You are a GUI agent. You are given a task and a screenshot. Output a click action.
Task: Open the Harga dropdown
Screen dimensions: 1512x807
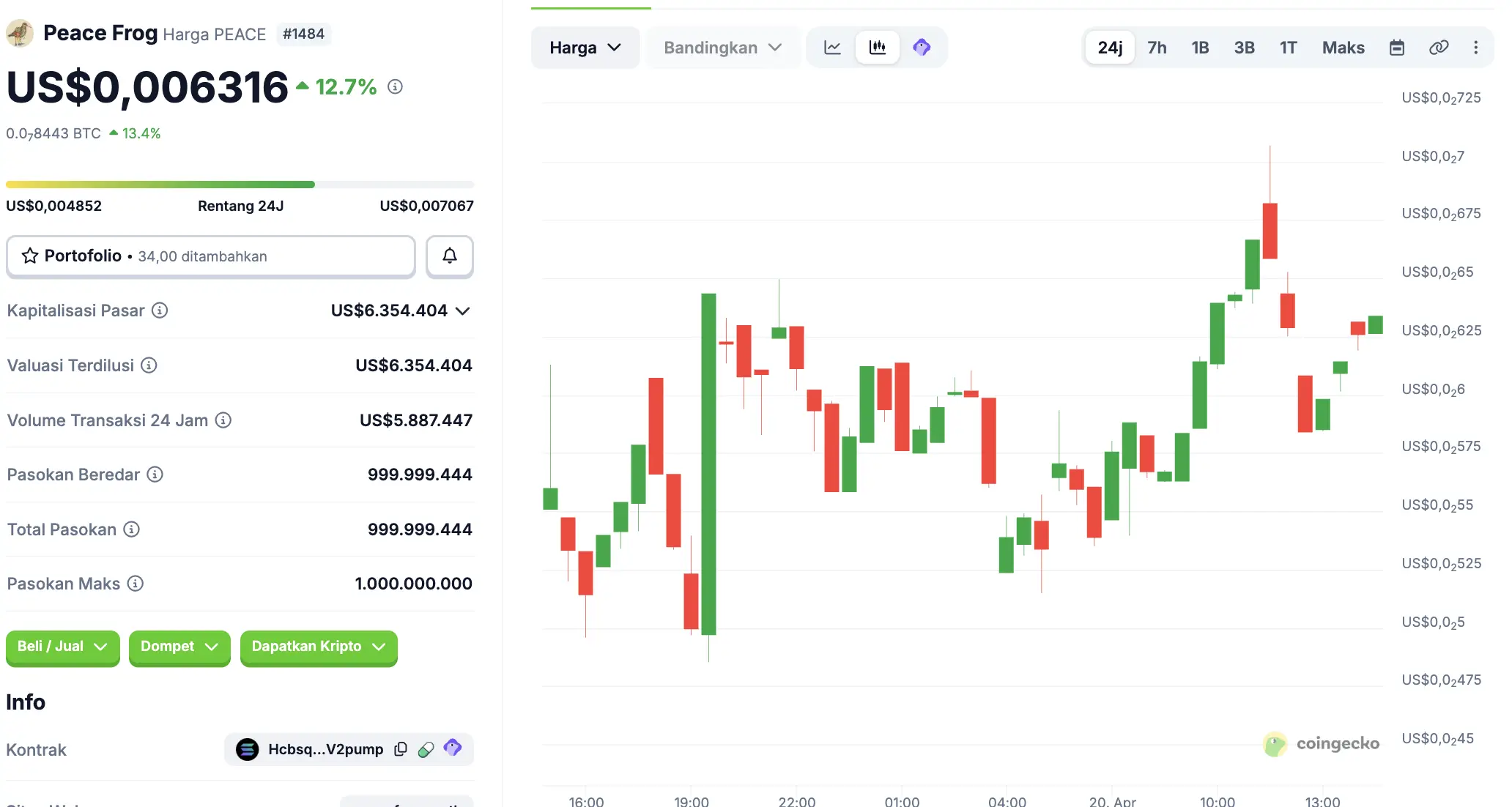pos(585,47)
